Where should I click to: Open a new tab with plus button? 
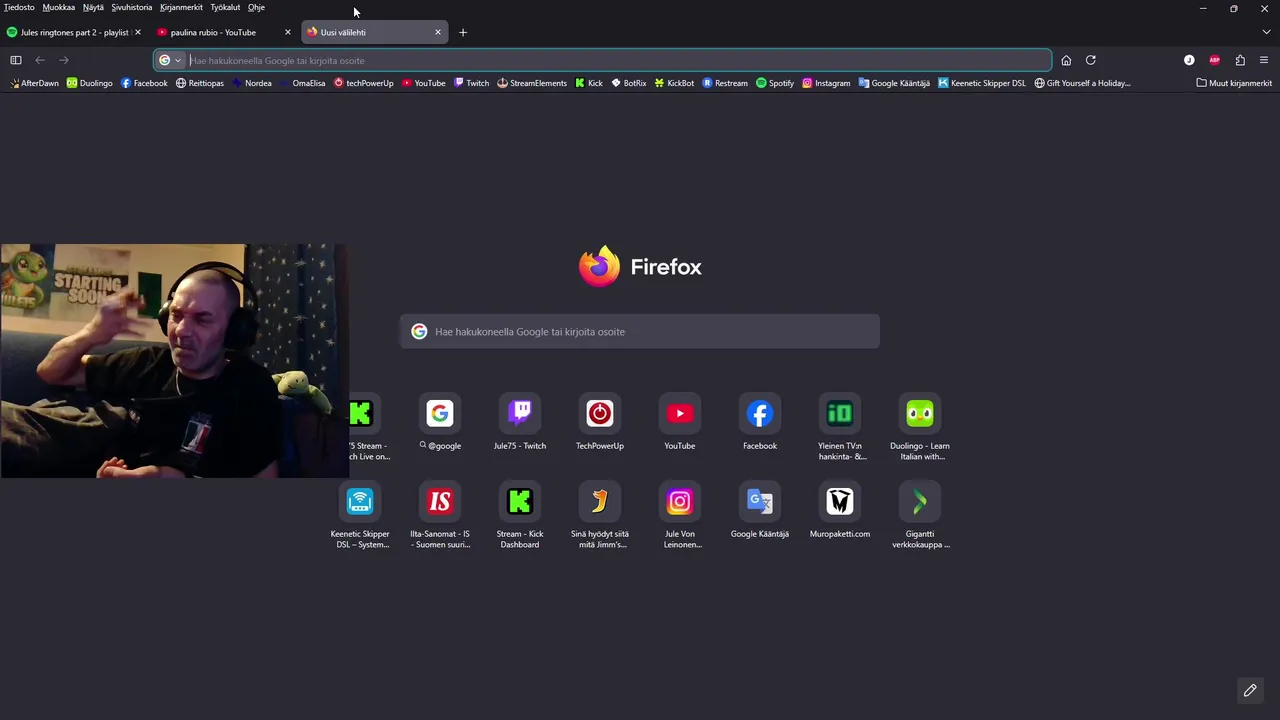click(463, 32)
